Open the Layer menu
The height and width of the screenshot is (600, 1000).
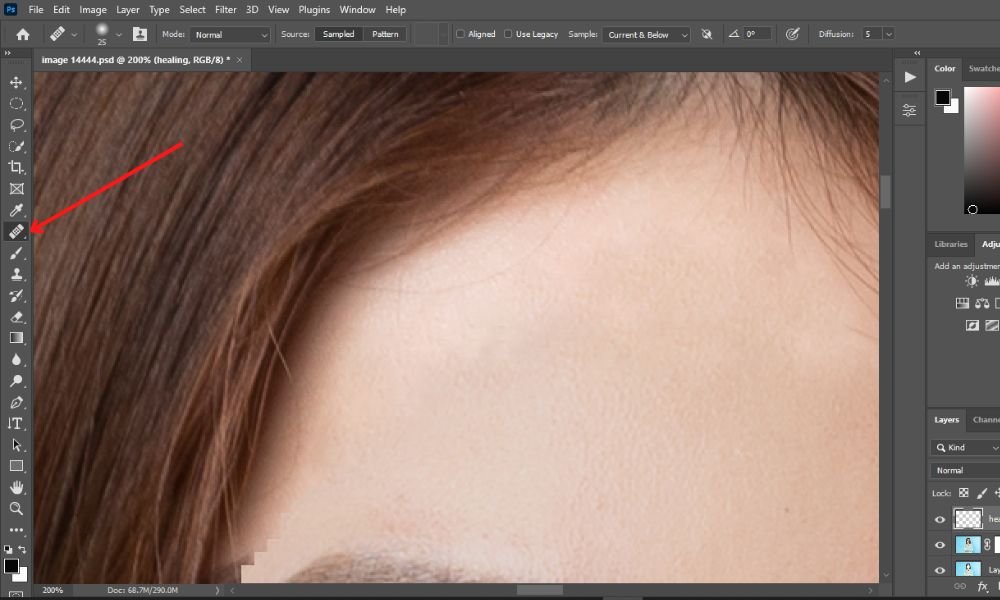click(x=128, y=10)
